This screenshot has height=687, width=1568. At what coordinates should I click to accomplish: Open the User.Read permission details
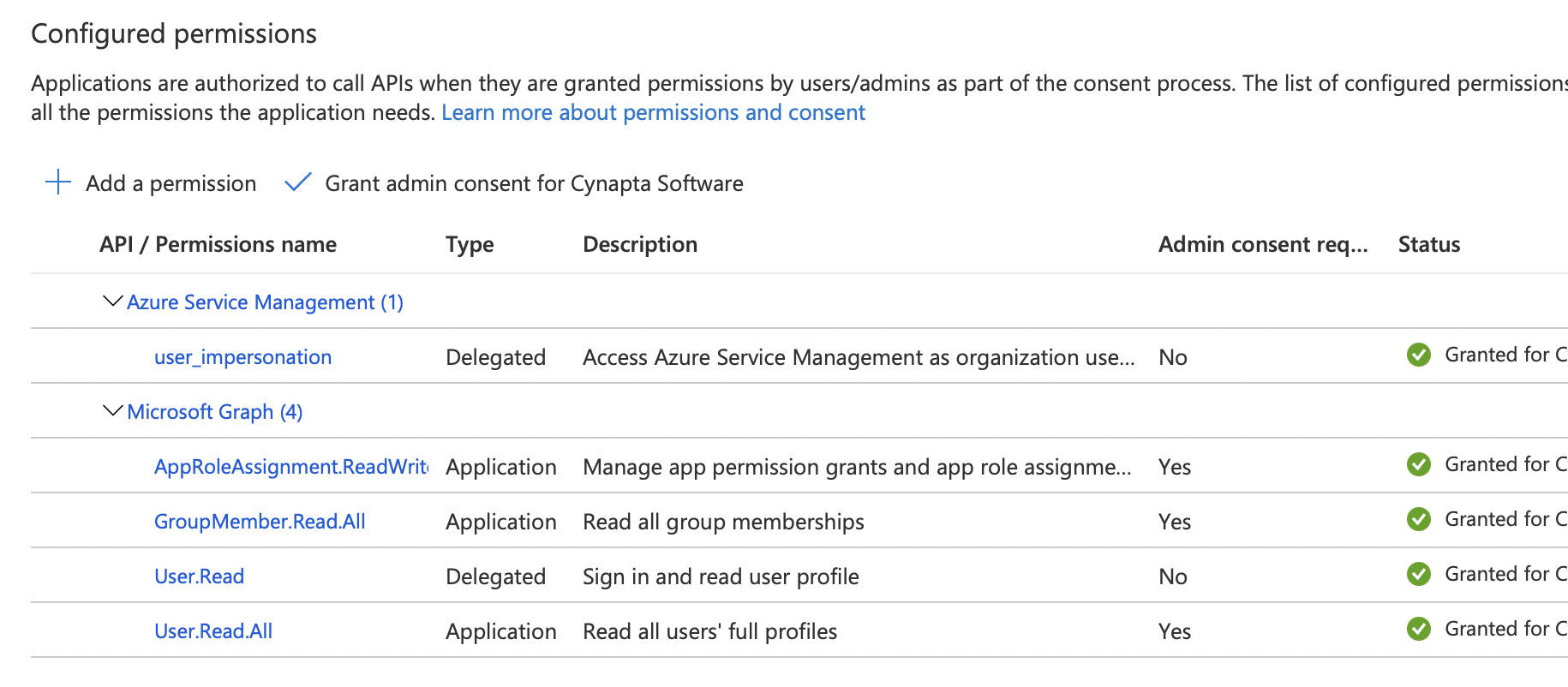click(x=199, y=576)
